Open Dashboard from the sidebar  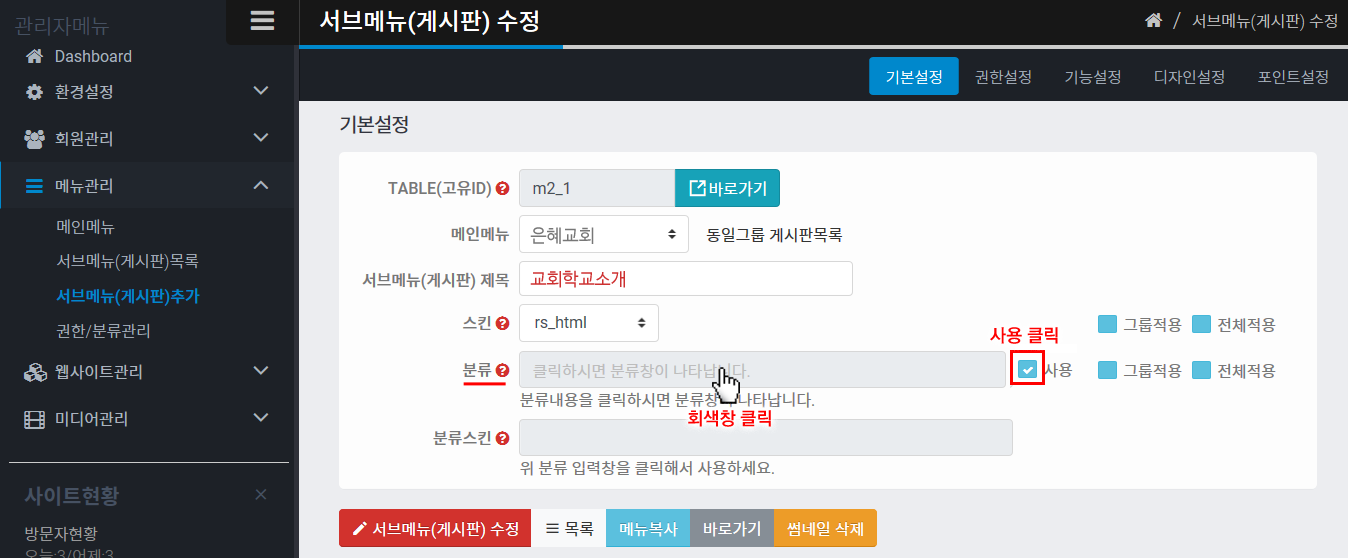click(x=93, y=57)
